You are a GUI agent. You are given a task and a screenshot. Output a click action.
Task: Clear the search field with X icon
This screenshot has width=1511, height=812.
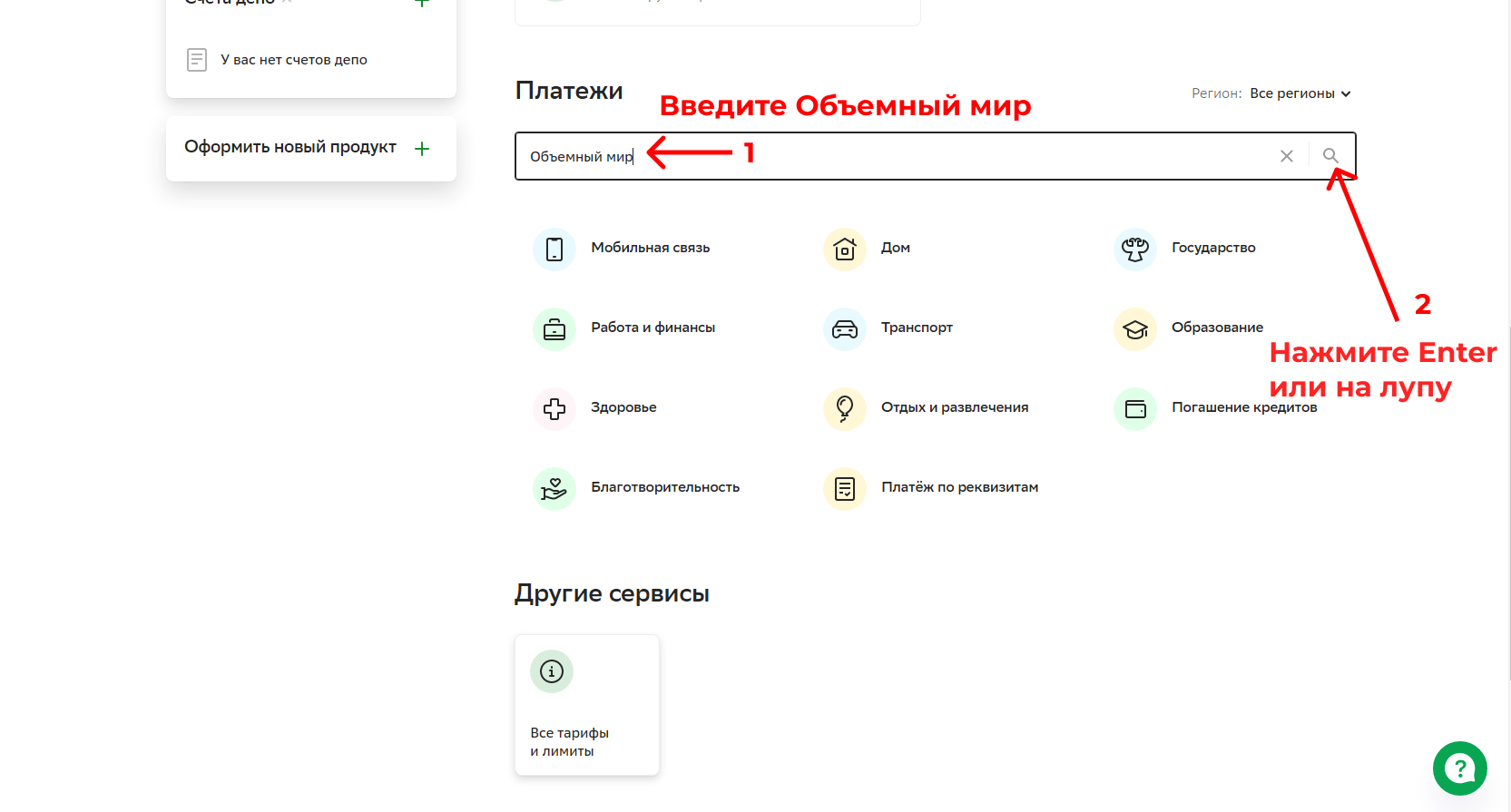(1287, 156)
